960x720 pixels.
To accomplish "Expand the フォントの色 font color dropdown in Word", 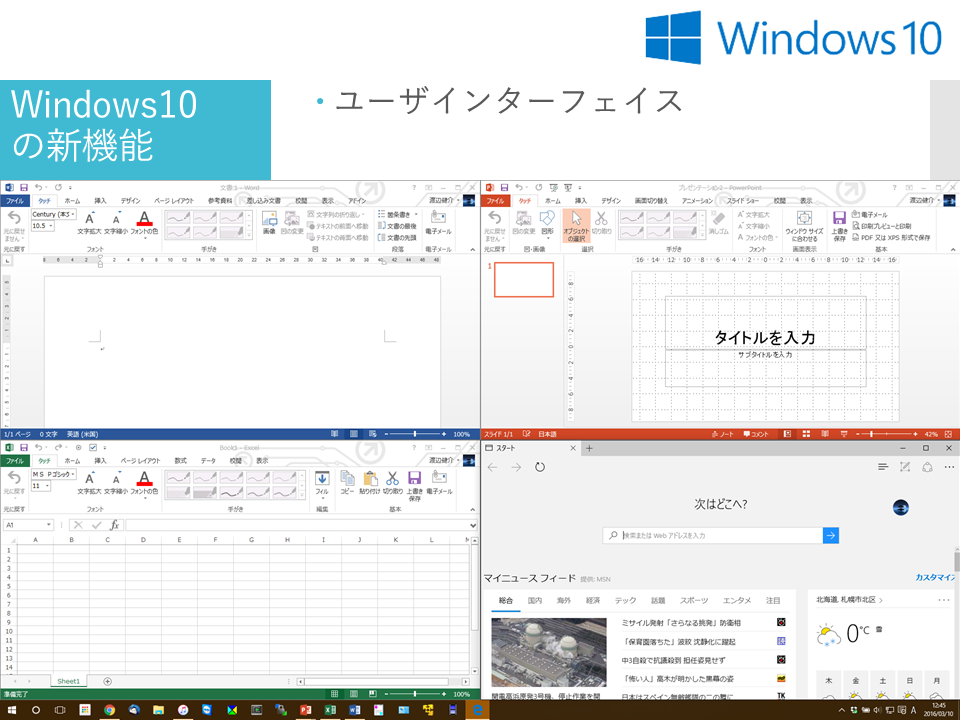I will pos(144,239).
